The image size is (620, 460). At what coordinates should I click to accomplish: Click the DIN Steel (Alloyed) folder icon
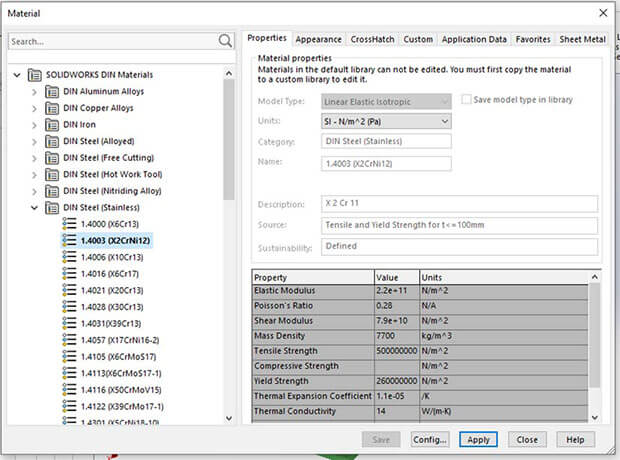pos(52,142)
